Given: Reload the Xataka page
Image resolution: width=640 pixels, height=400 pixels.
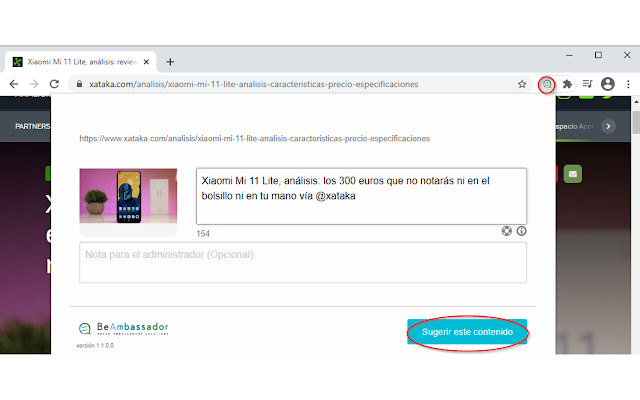Looking at the screenshot, I should click(x=54, y=84).
